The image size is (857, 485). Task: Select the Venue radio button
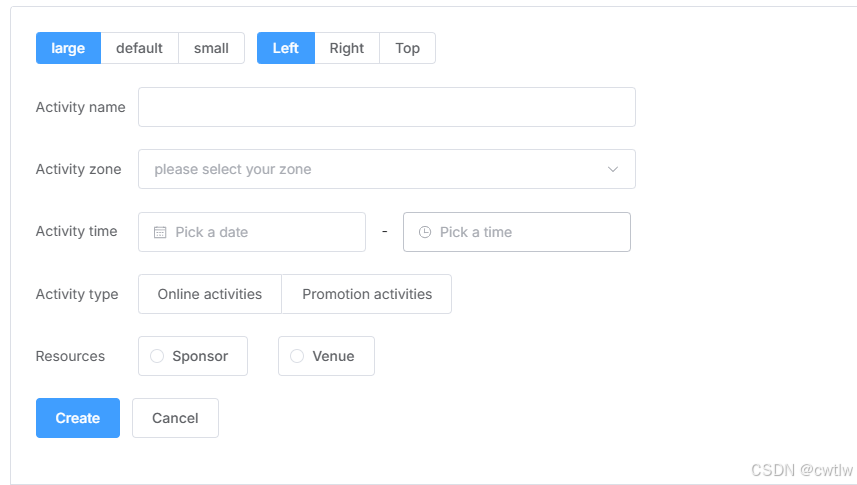326,356
